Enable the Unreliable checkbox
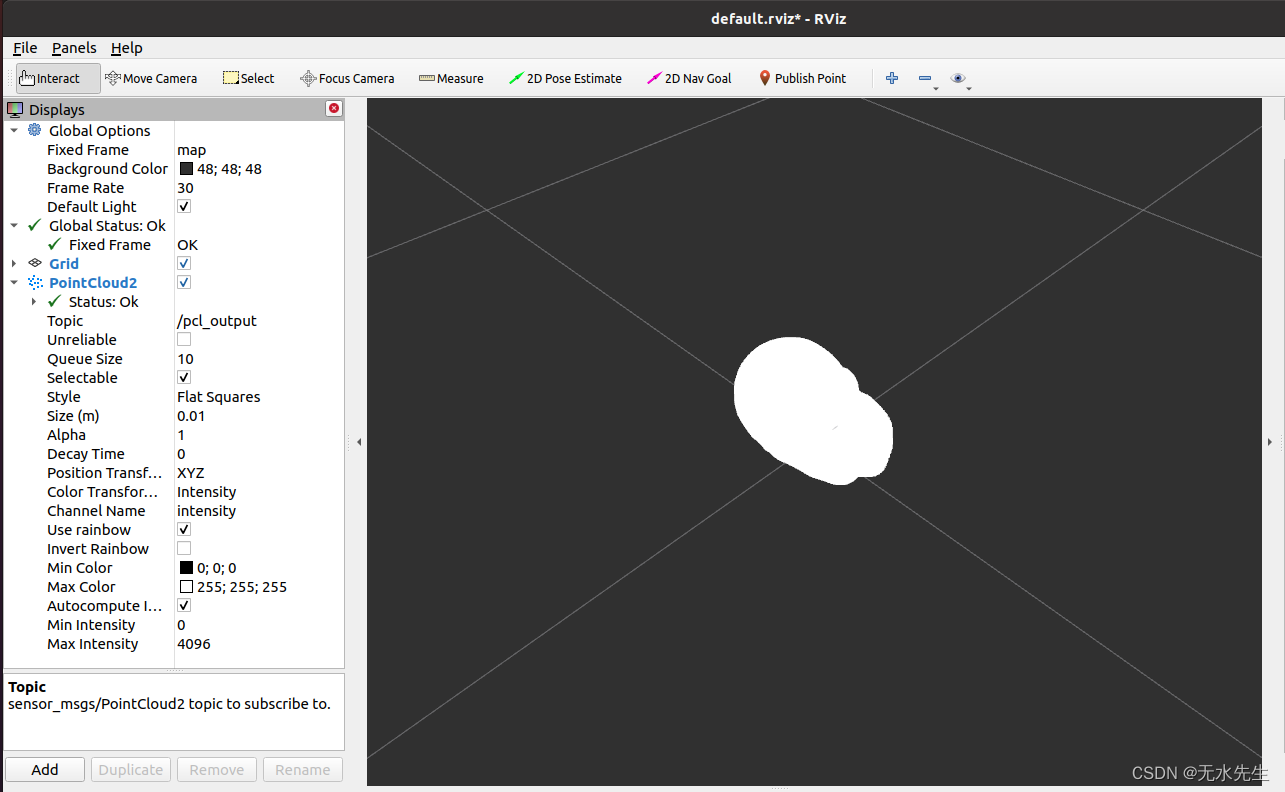 click(x=184, y=339)
